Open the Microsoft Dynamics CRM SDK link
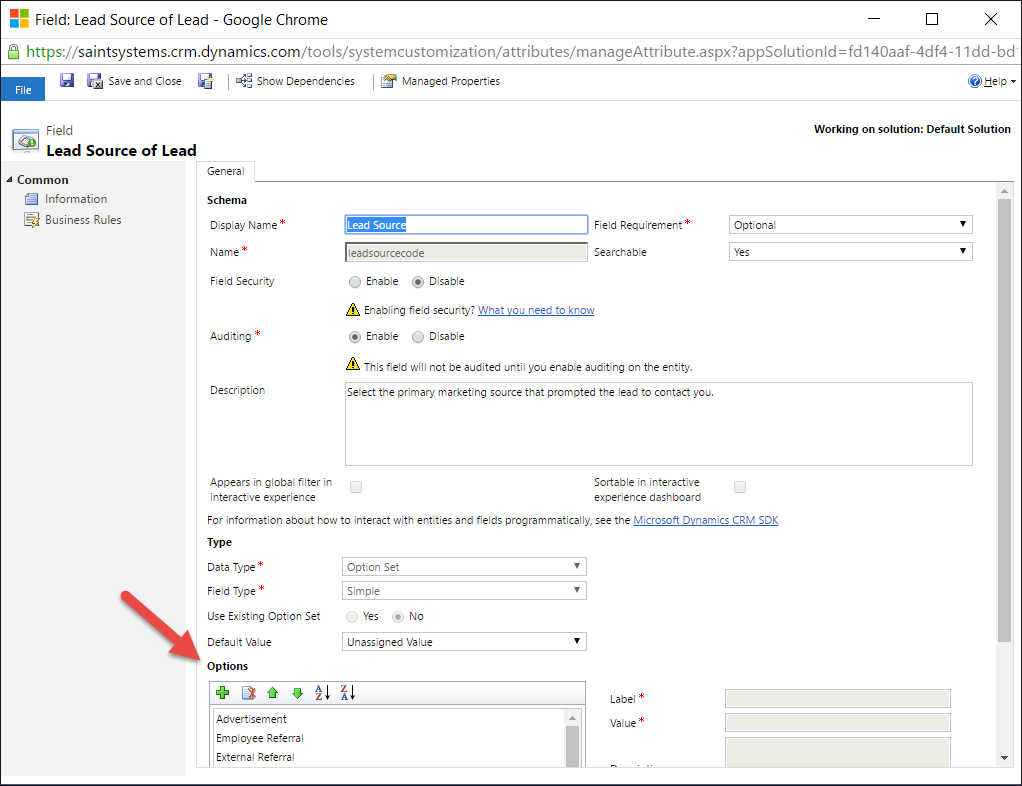Image resolution: width=1022 pixels, height=786 pixels. (x=705, y=520)
